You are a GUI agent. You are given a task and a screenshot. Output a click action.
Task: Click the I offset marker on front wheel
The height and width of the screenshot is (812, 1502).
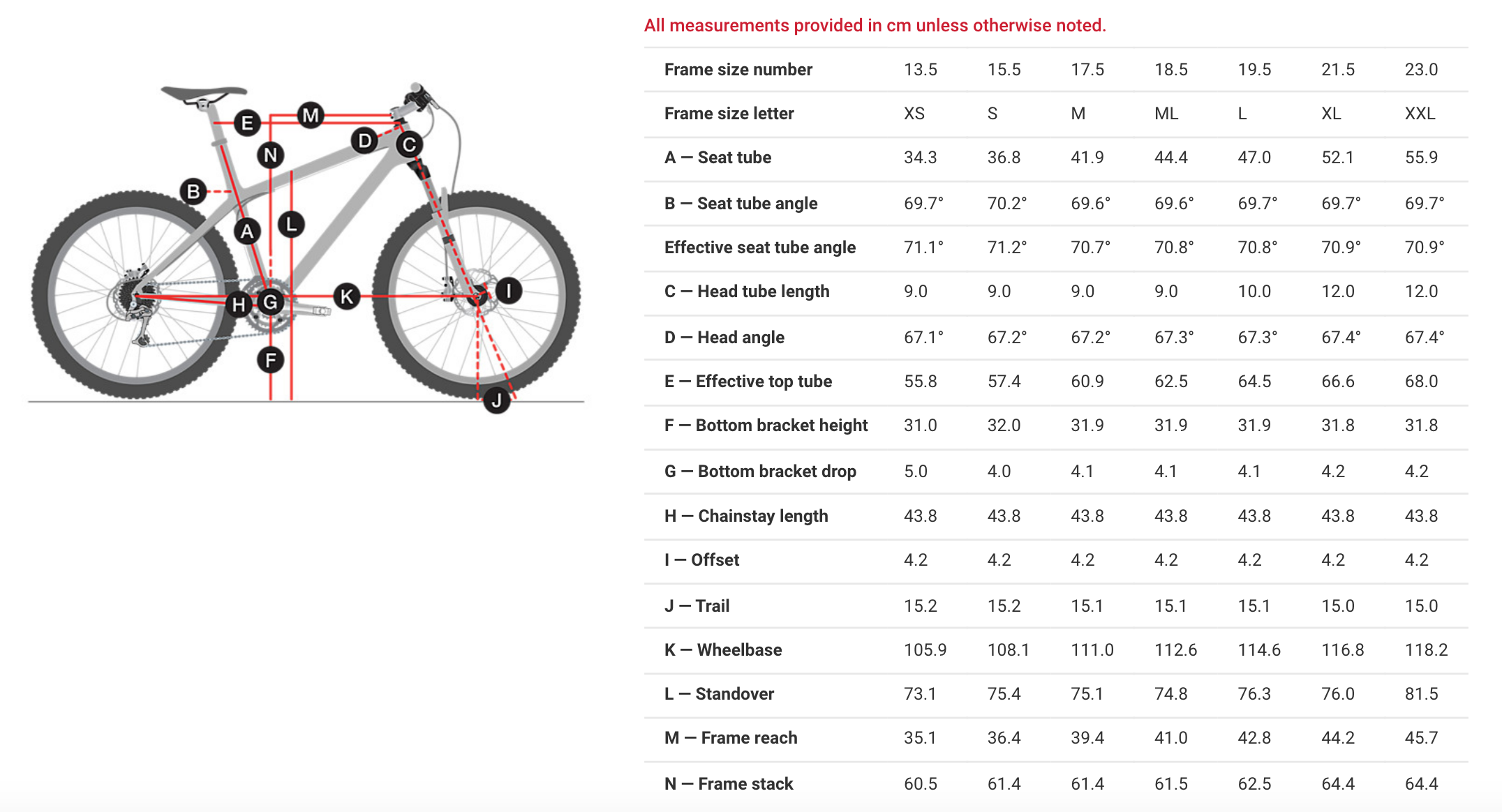pos(508,290)
